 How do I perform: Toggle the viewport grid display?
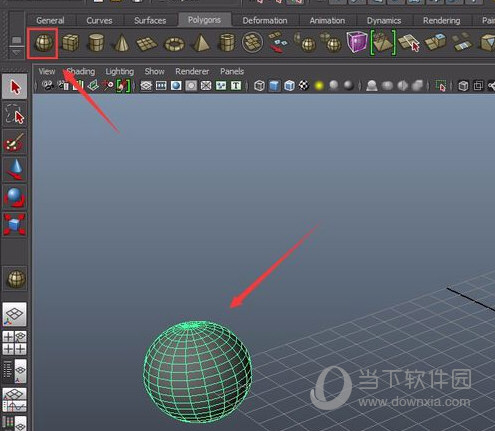(146, 86)
